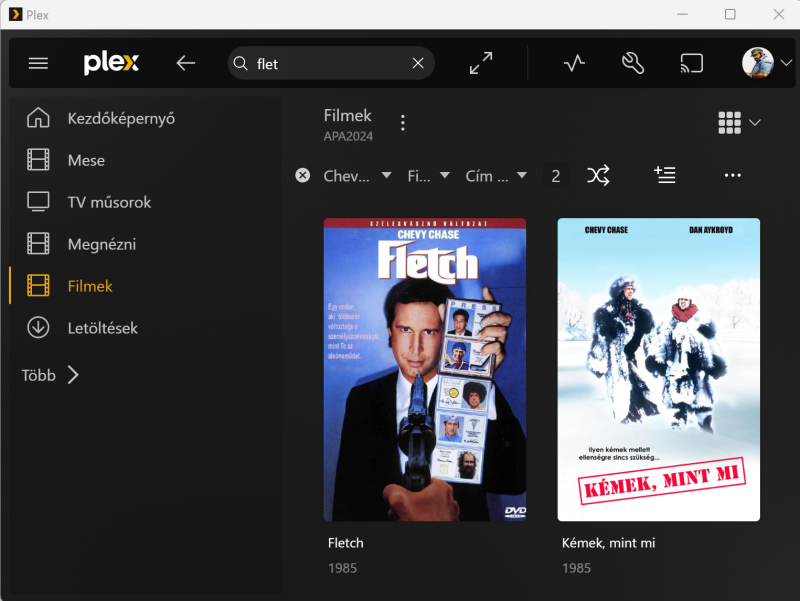Click the search field containing 'flet'
800x601 pixels.
[331, 63]
